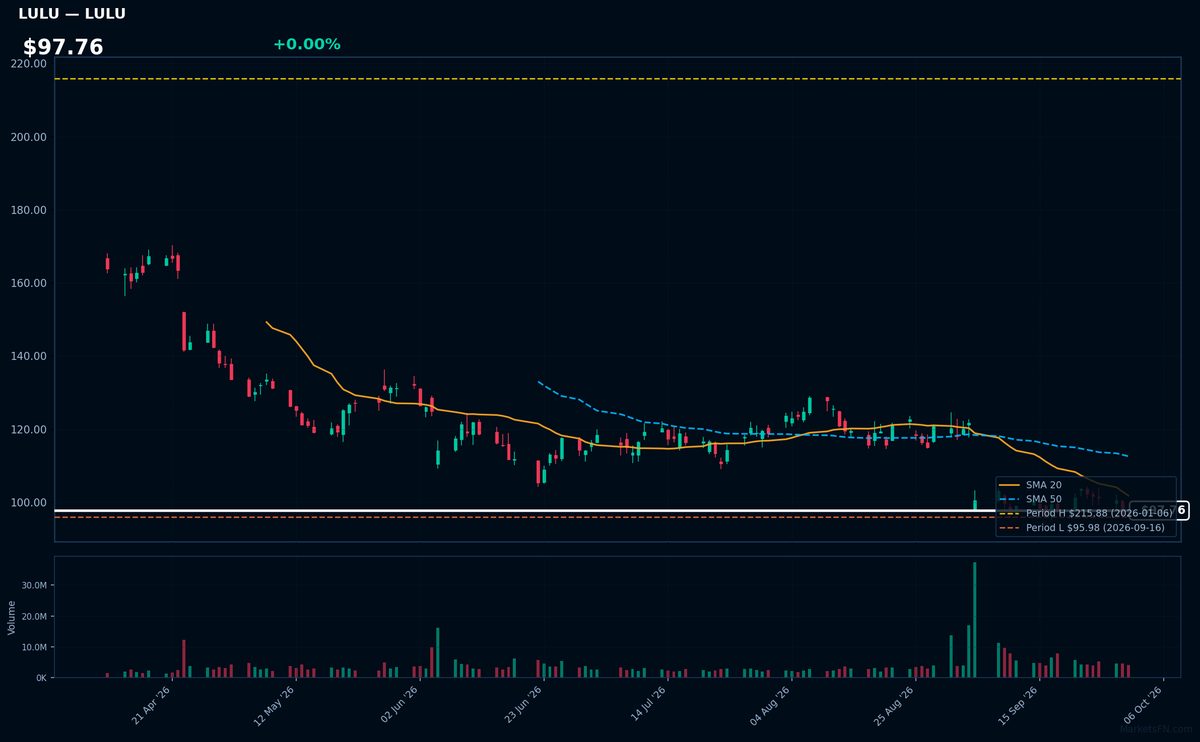The height and width of the screenshot is (742, 1200).
Task: Click the "23 Jun '26" date label
Action: pos(523,705)
